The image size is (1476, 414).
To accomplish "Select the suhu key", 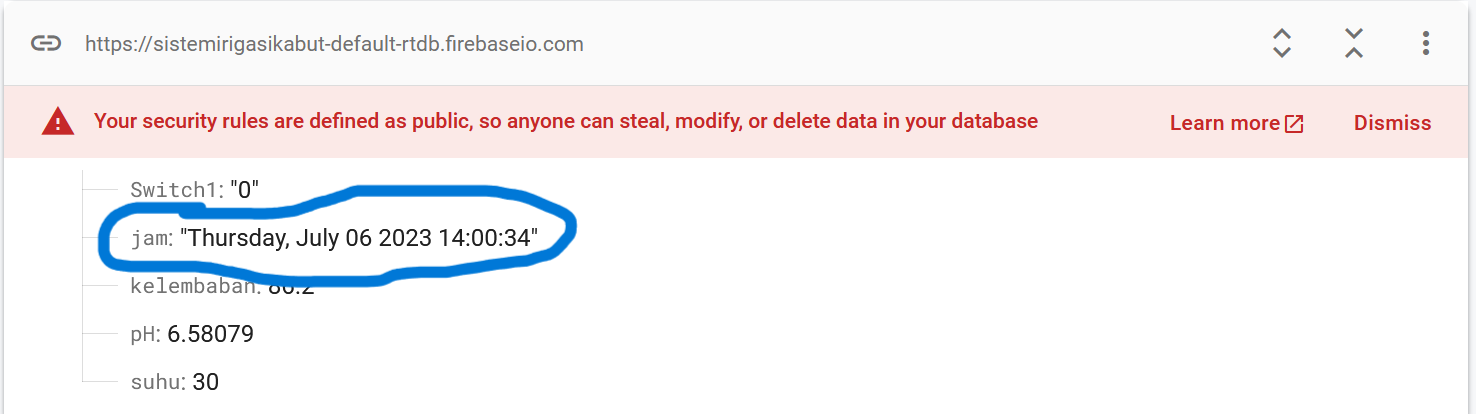I will coord(156,382).
